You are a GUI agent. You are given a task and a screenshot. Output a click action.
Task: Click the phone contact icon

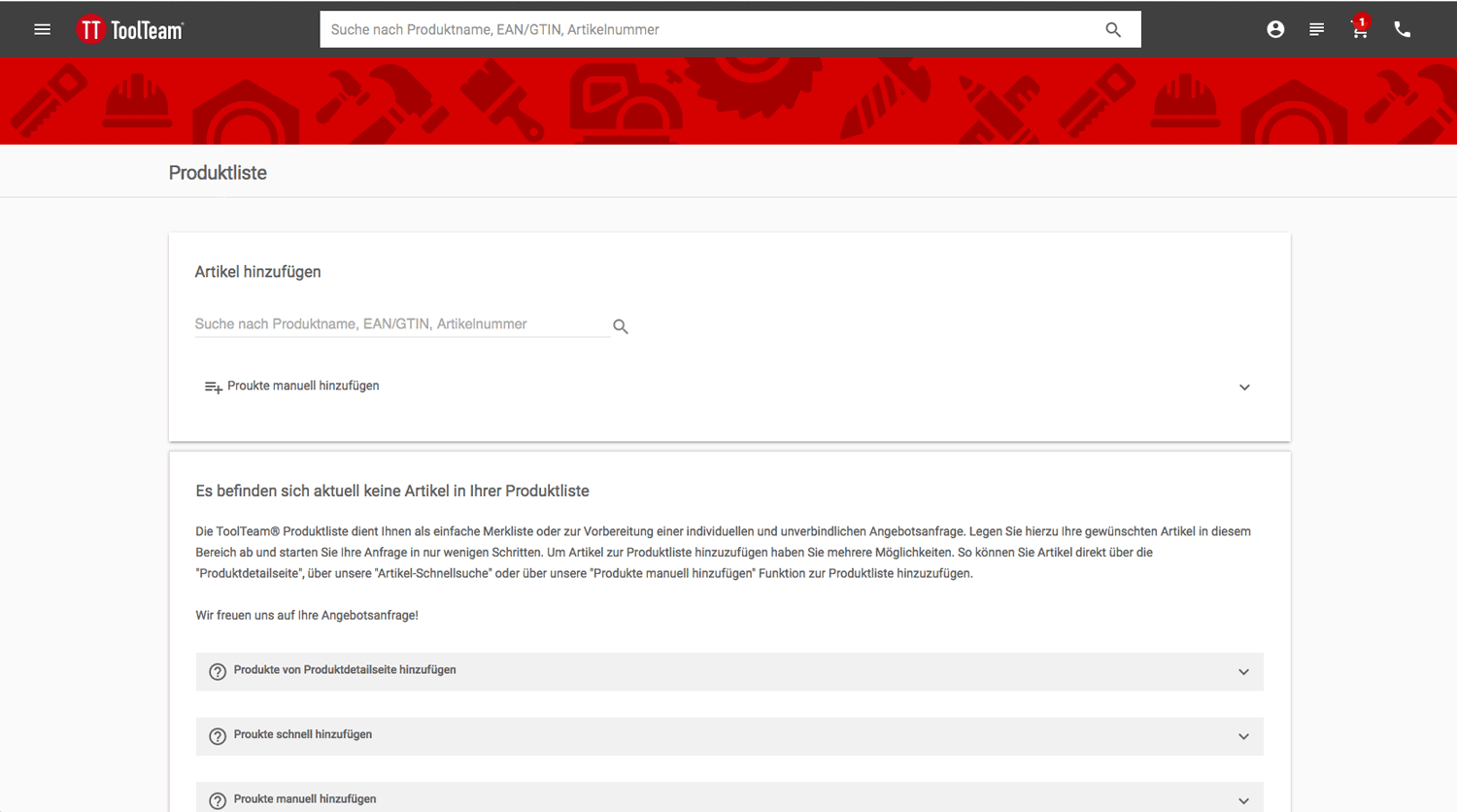point(1402,30)
